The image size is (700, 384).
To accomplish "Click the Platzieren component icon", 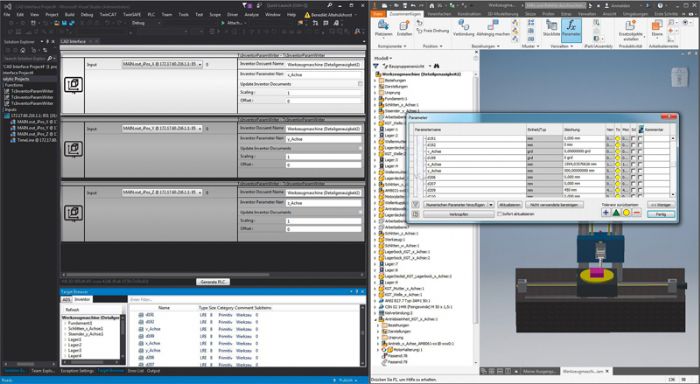I will click(383, 29).
